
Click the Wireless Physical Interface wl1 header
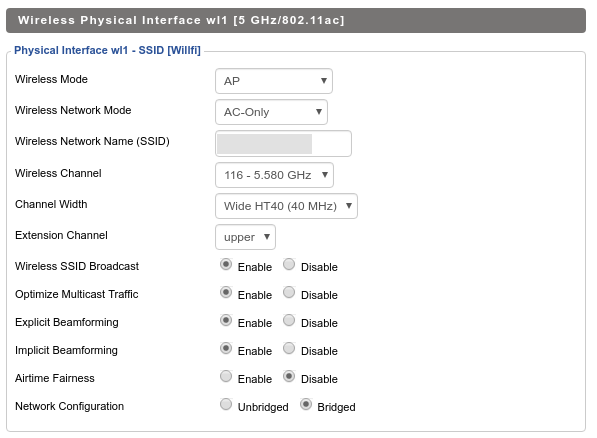(296, 20)
